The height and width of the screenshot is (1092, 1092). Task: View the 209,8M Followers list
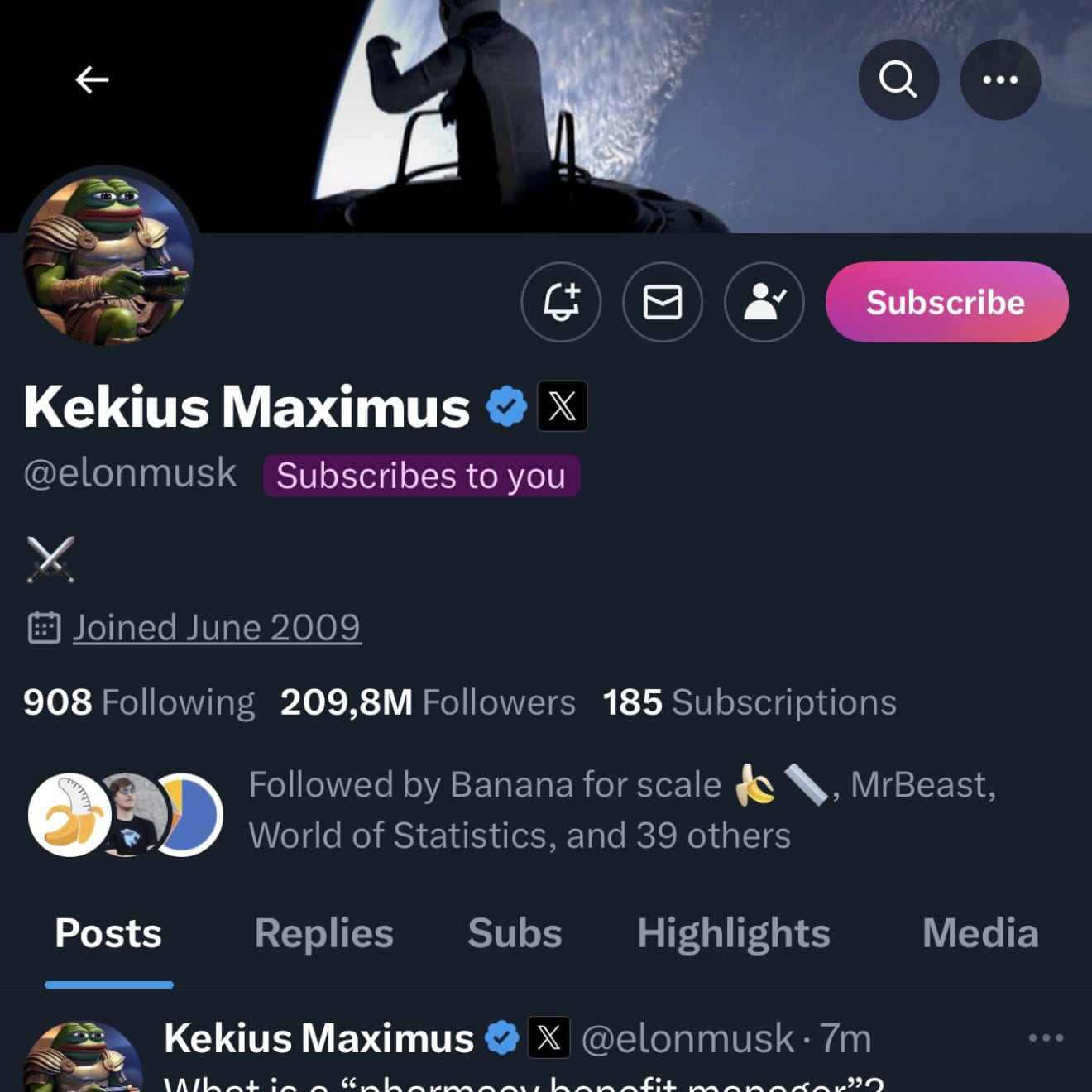tap(428, 702)
